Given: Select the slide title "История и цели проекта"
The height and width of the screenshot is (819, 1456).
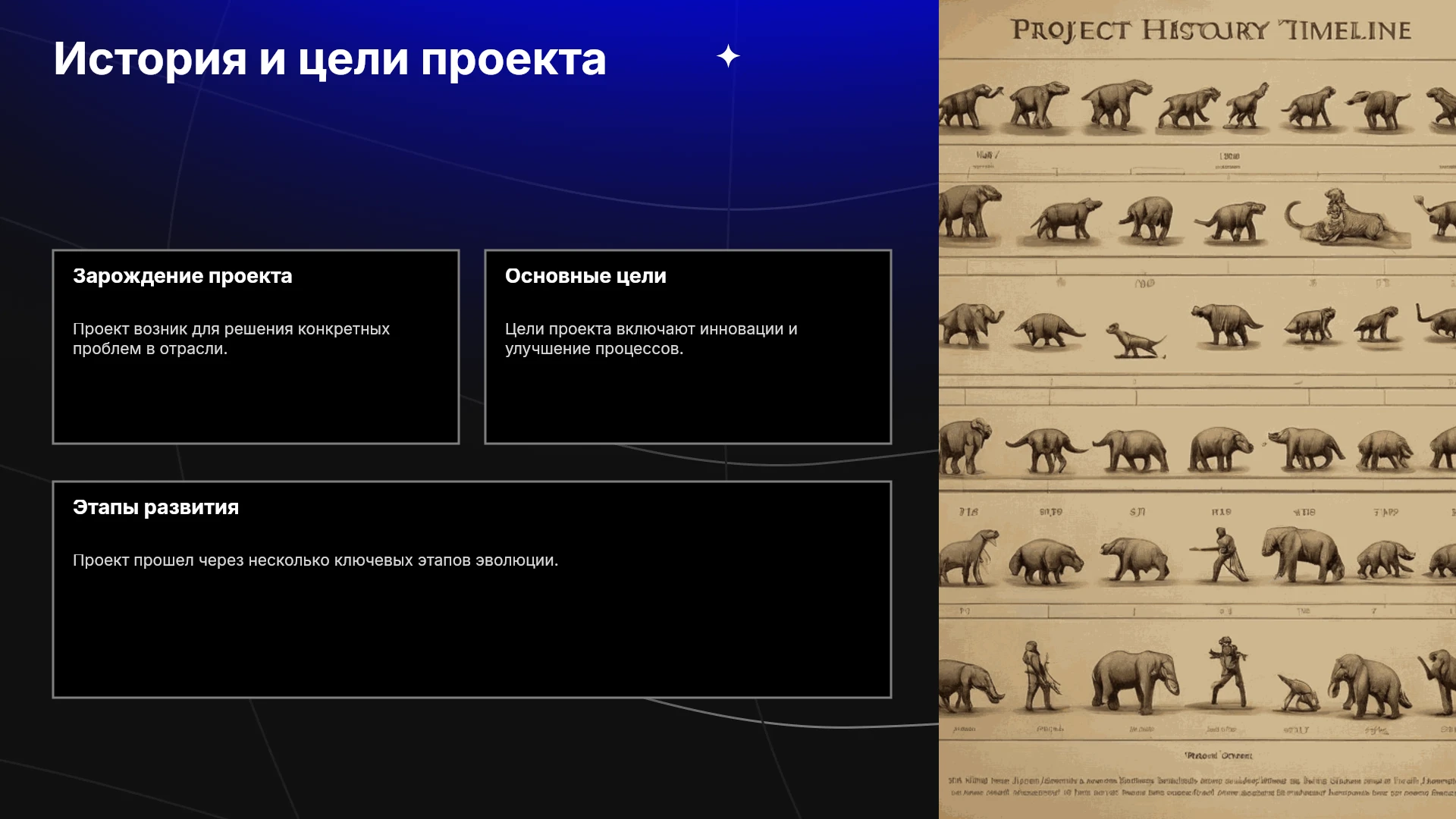Looking at the screenshot, I should (330, 59).
